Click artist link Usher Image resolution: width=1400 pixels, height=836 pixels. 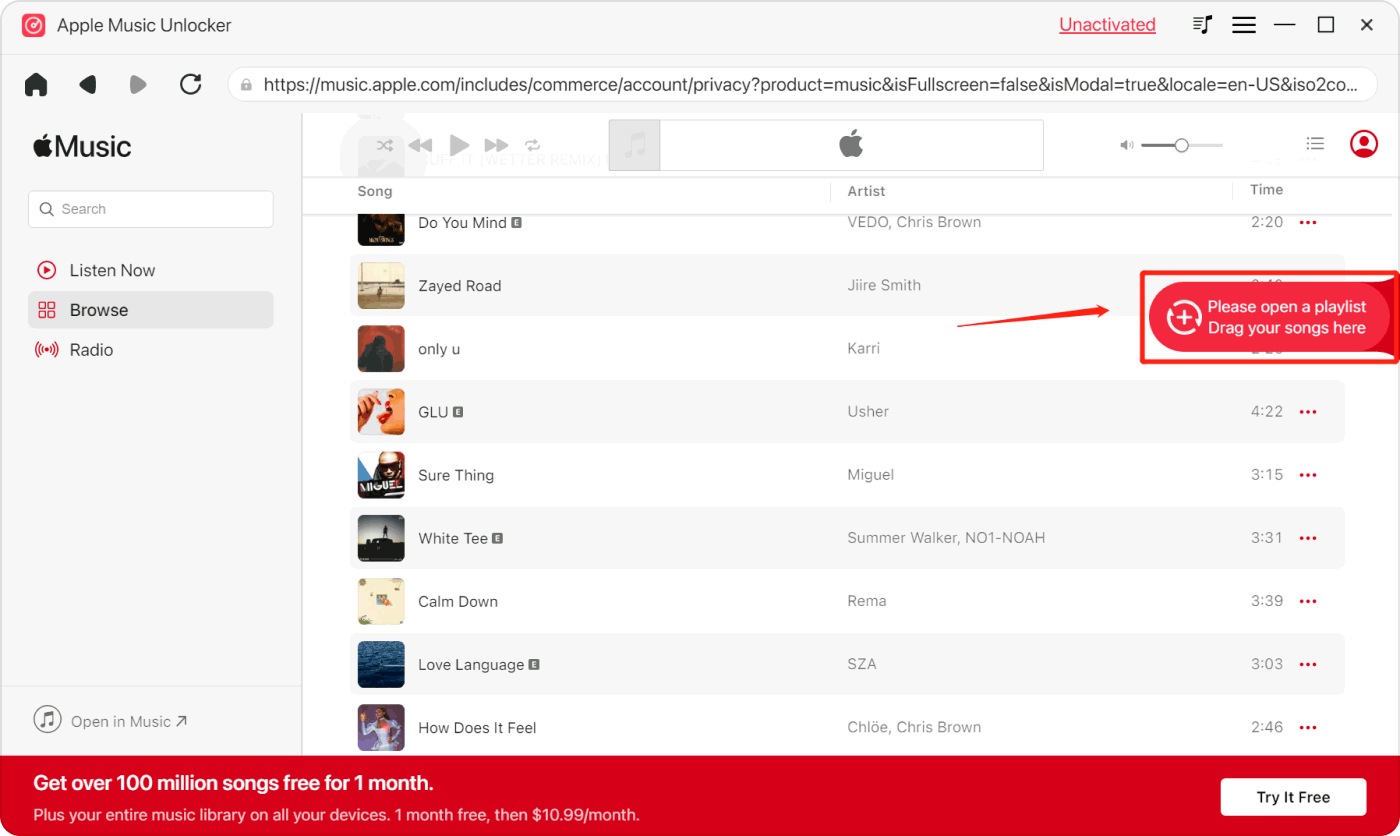(x=868, y=411)
